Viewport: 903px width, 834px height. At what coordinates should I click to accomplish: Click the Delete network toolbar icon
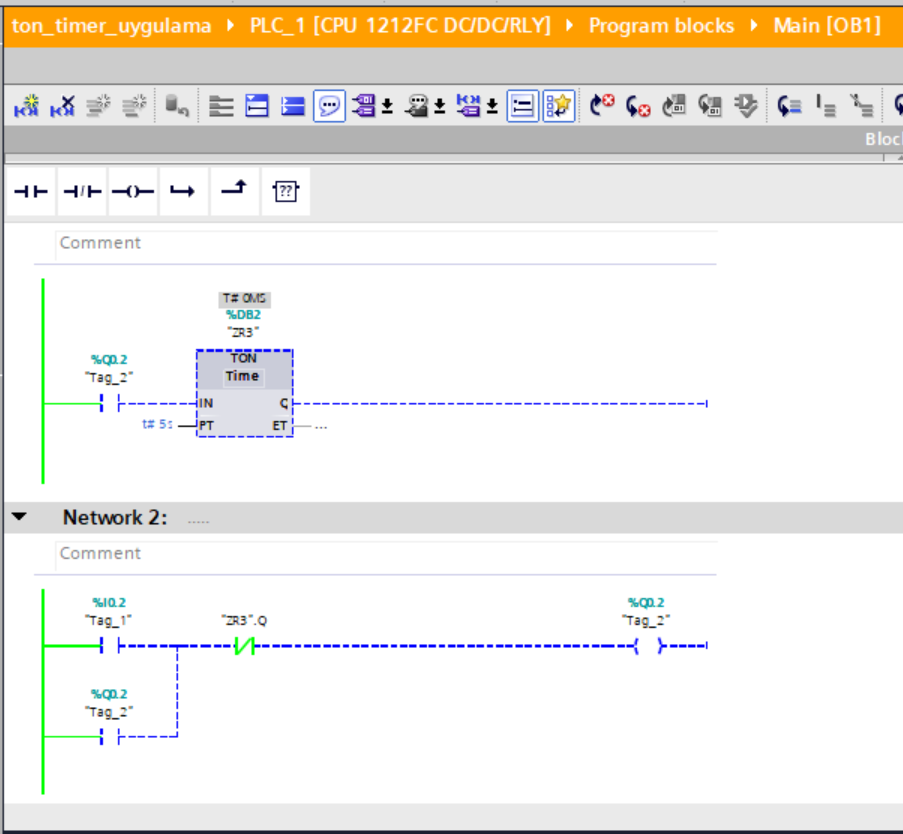point(62,106)
